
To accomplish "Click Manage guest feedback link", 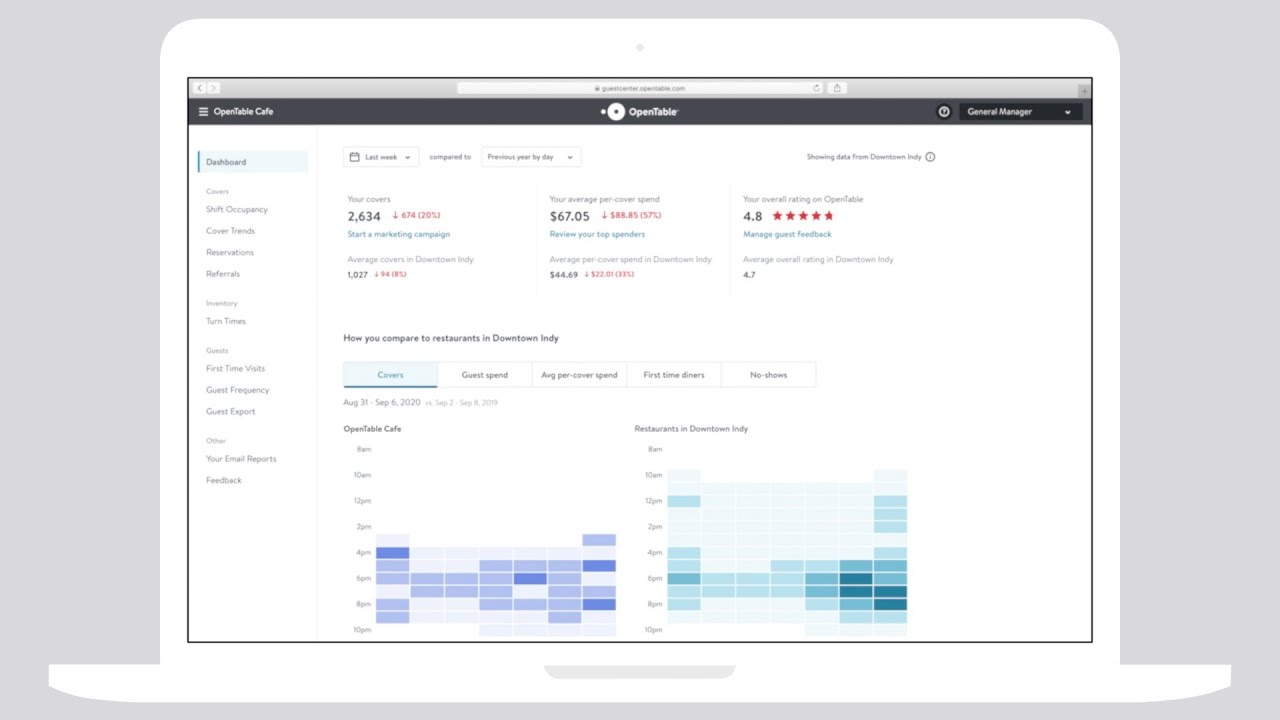I will 787,234.
